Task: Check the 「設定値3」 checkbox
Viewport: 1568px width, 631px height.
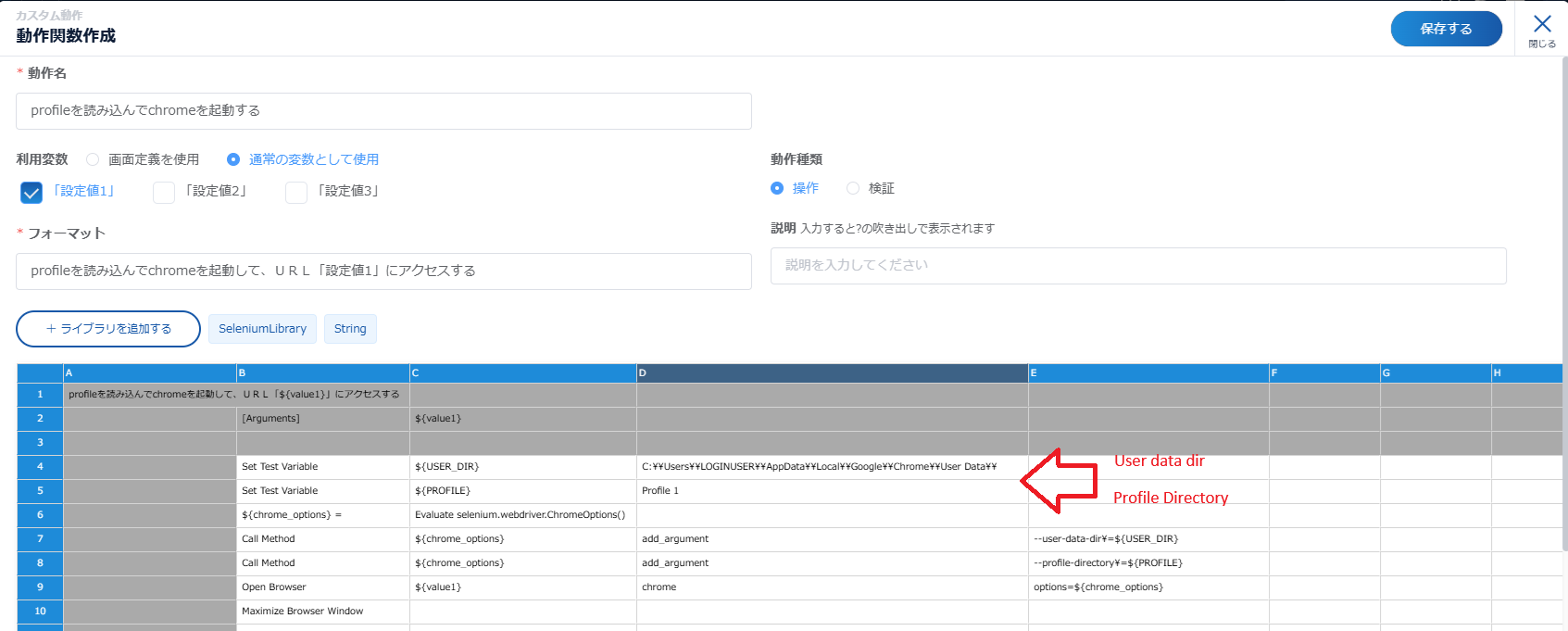Action: (x=296, y=192)
